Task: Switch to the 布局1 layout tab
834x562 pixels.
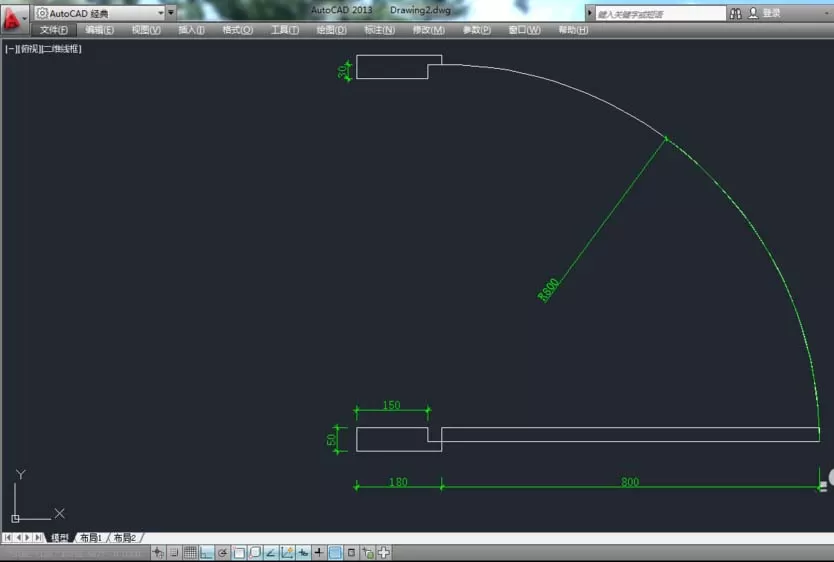Action: point(91,538)
